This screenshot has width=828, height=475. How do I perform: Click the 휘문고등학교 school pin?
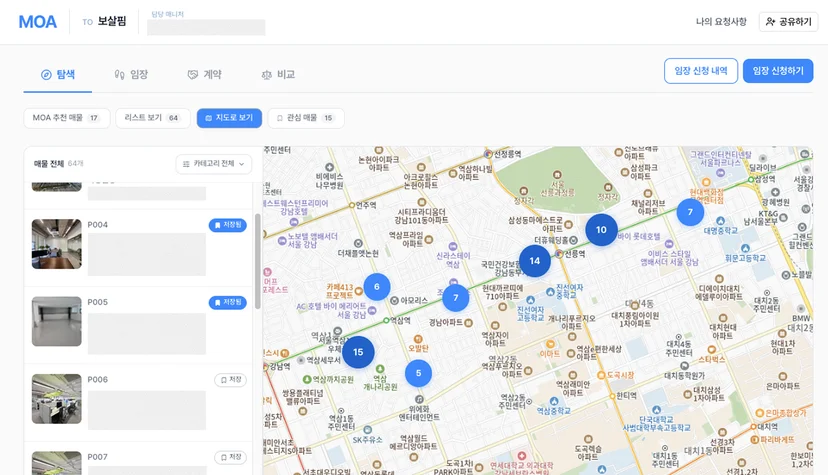click(745, 249)
